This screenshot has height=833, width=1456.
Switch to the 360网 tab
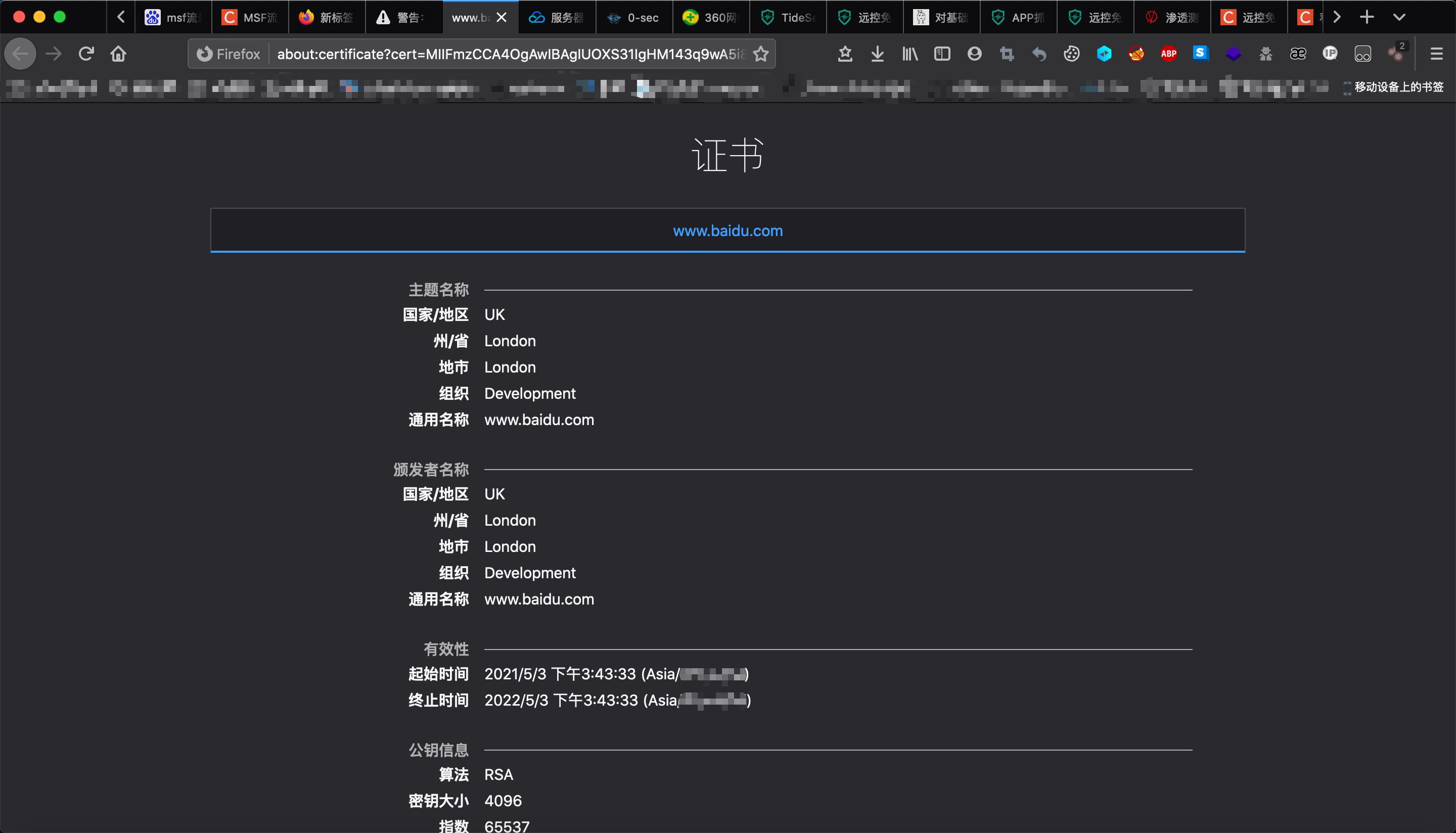(711, 17)
